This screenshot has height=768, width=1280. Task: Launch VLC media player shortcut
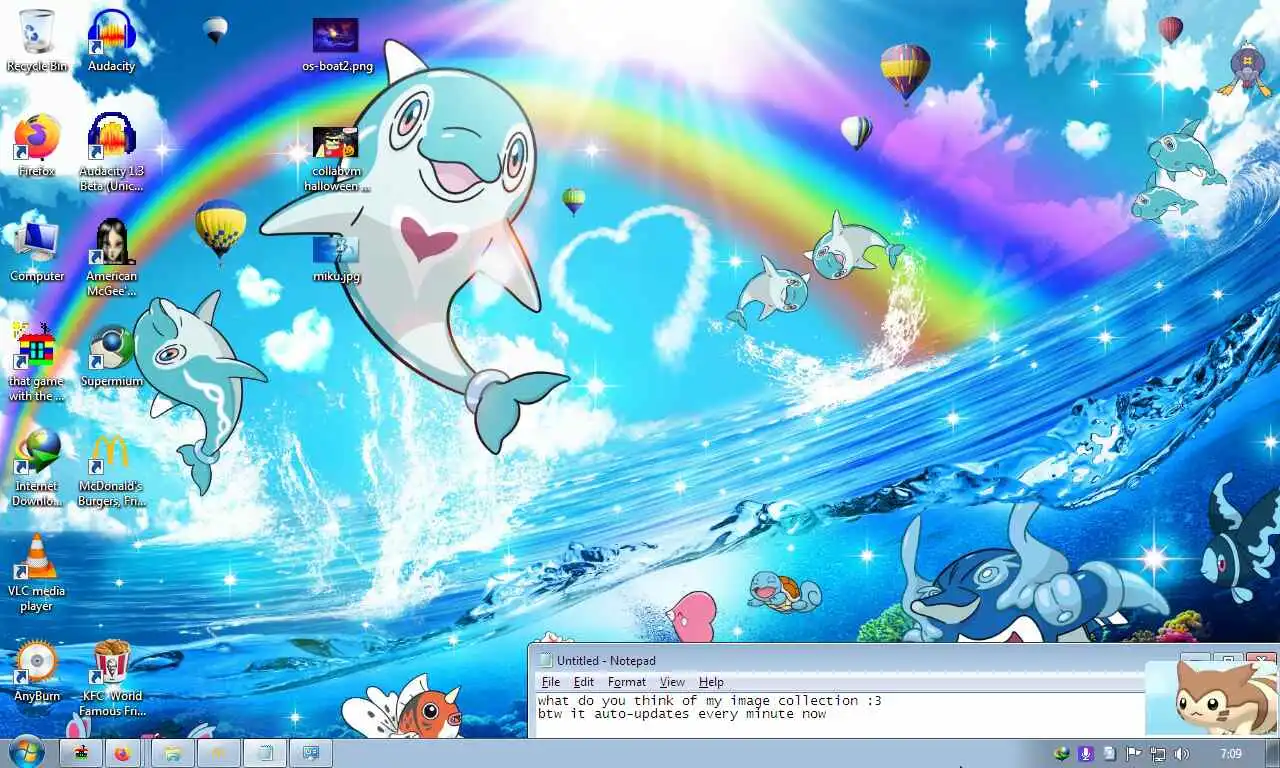(x=37, y=573)
